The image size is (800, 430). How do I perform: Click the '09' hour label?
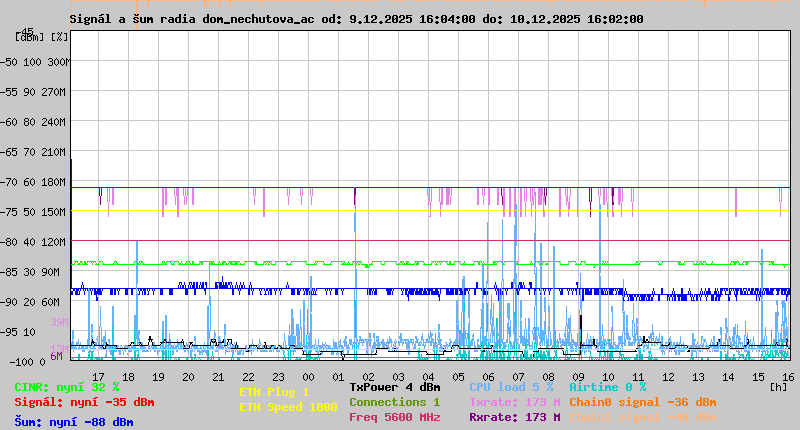[x=578, y=377]
